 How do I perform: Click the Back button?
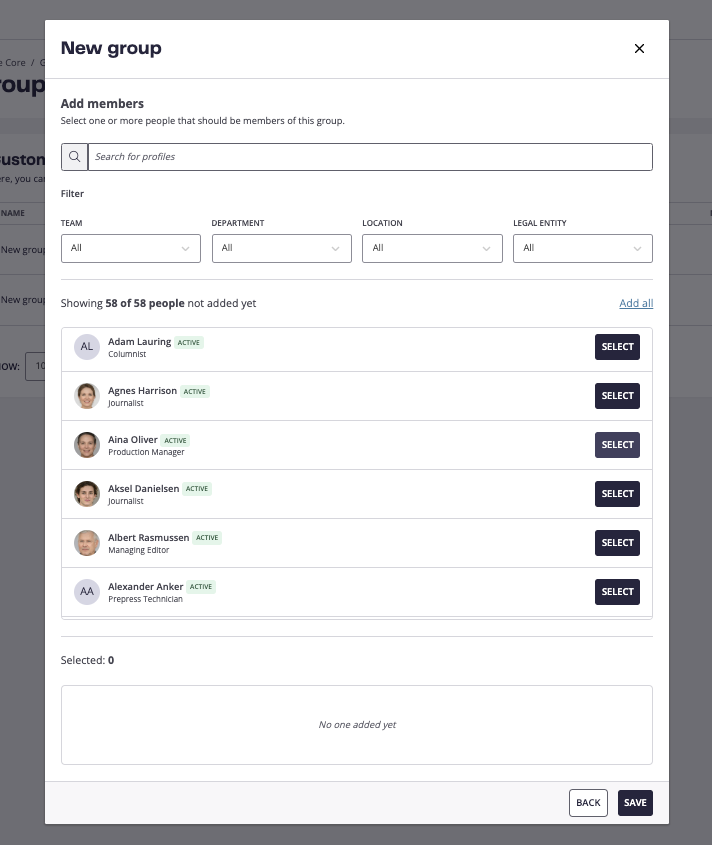click(x=588, y=803)
